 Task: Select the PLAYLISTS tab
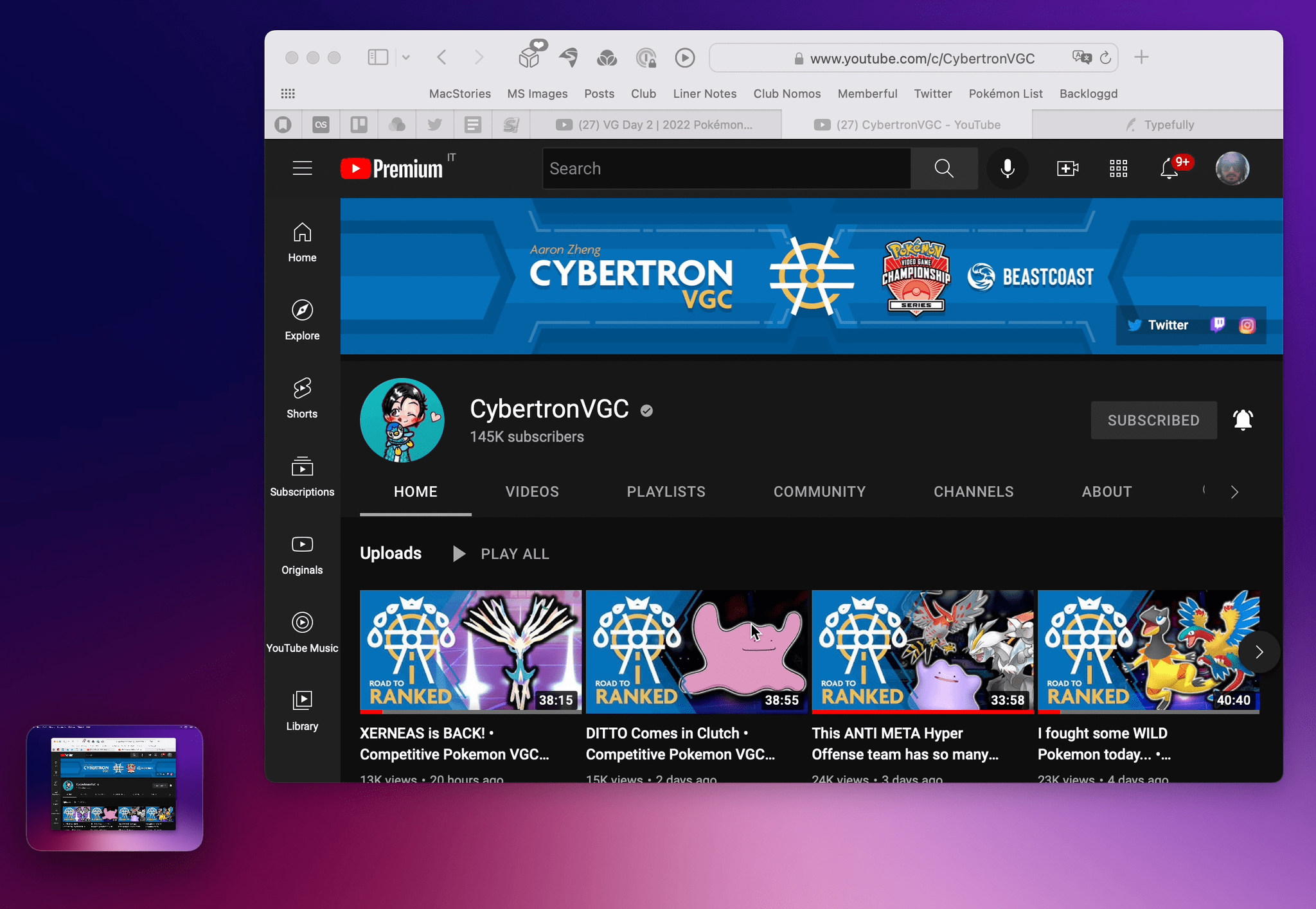coord(666,492)
